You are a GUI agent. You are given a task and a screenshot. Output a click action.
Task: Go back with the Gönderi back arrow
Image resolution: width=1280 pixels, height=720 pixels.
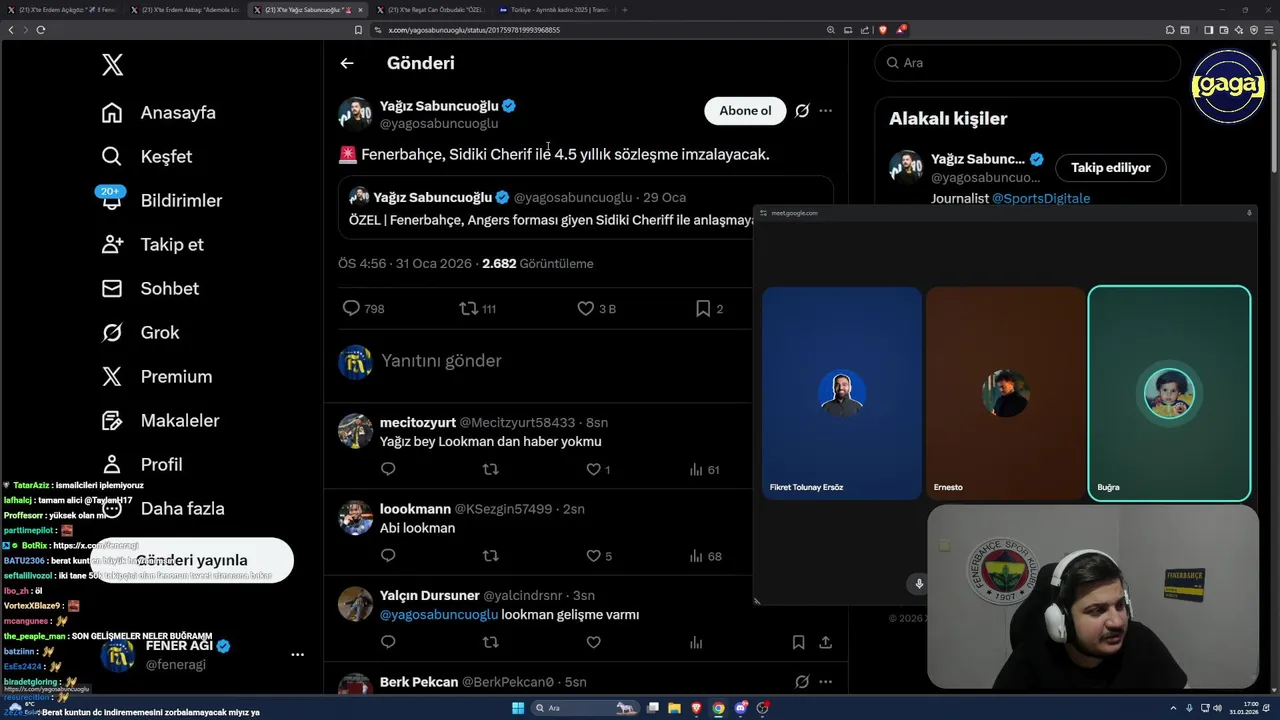[x=347, y=63]
